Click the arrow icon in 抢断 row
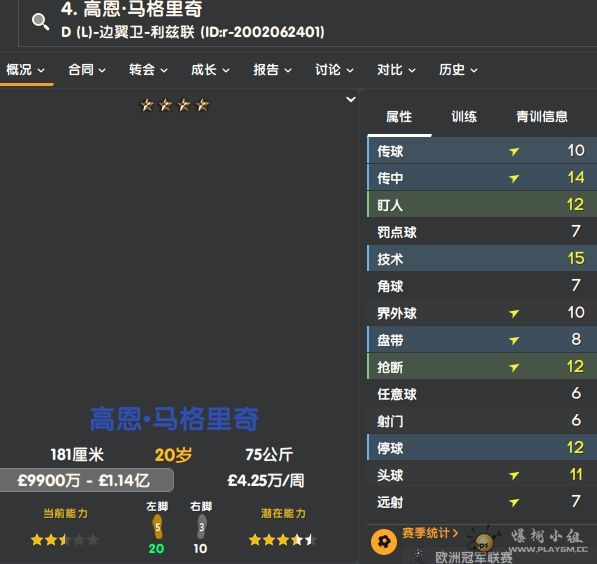597x564 pixels. pos(514,367)
